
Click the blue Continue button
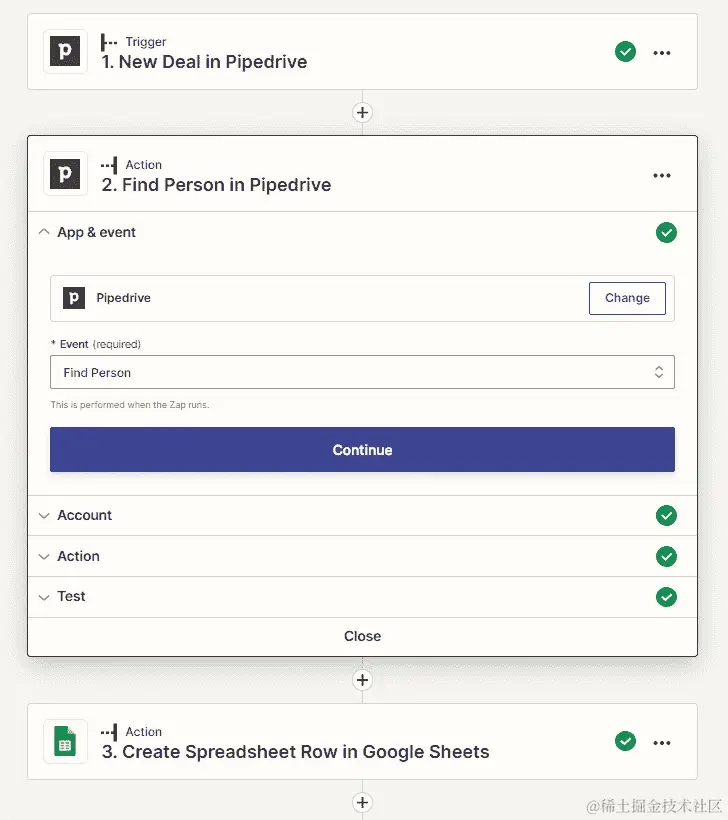coord(362,450)
